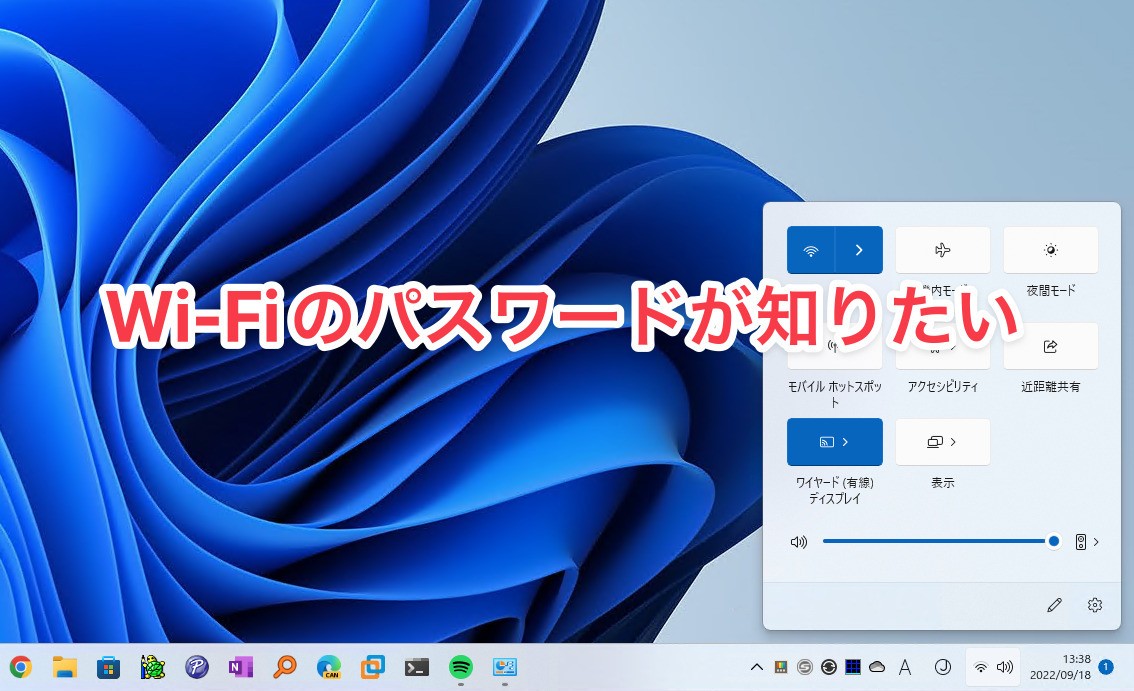Open all settings via gear icon

coord(1095,605)
